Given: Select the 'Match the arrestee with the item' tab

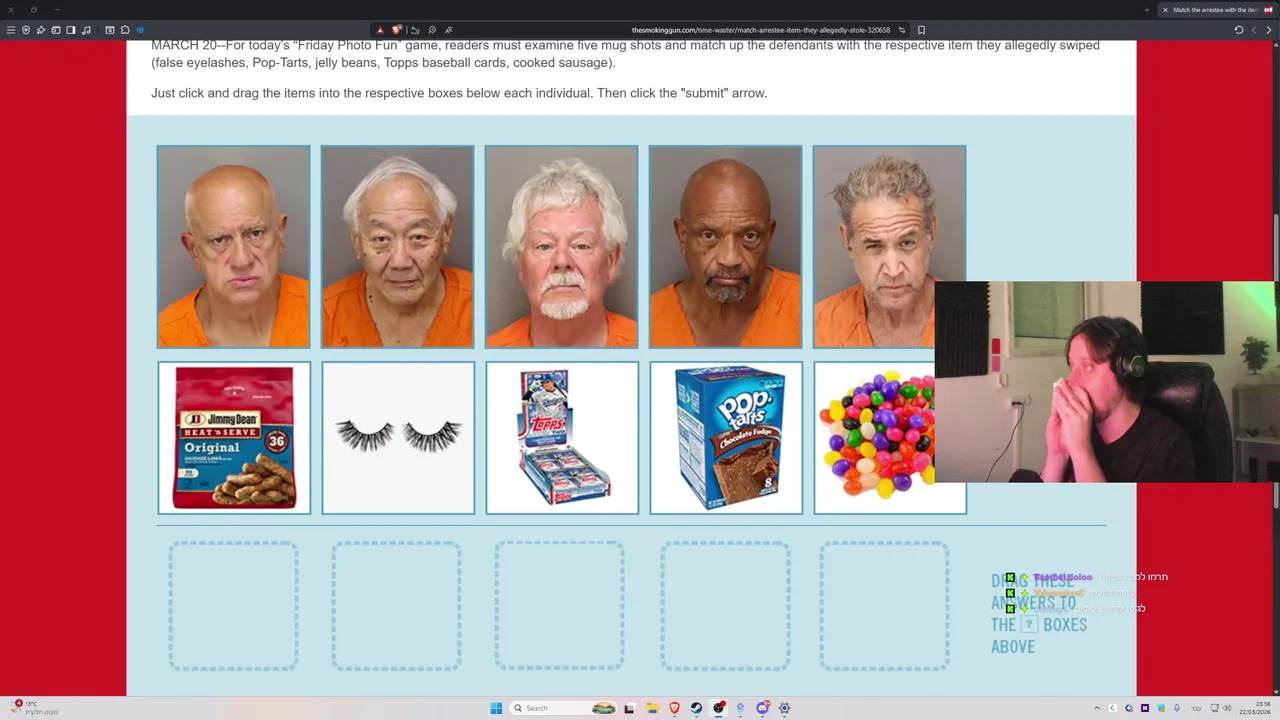Looking at the screenshot, I should pos(1216,10).
